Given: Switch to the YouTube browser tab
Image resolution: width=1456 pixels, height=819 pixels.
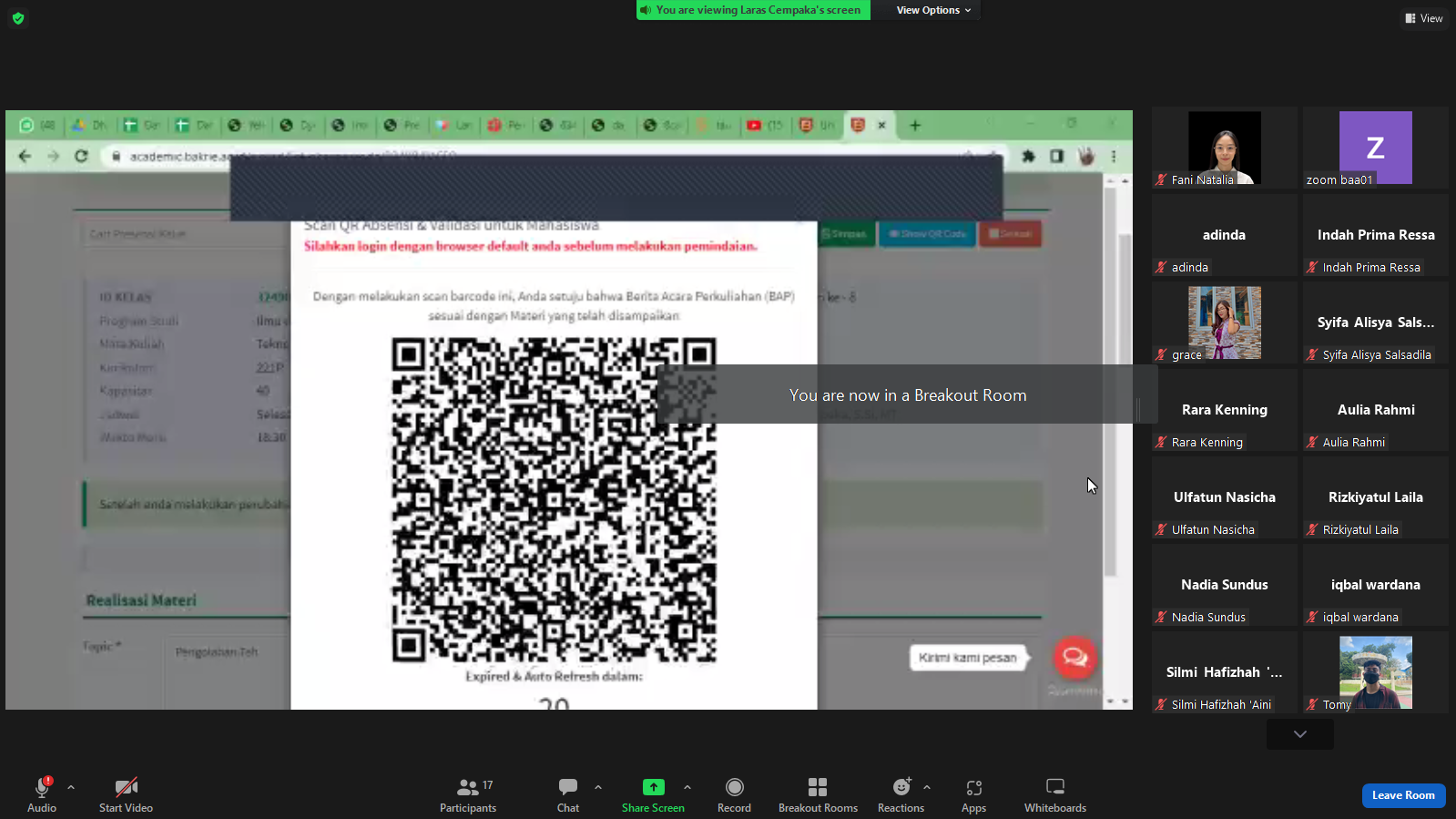Looking at the screenshot, I should point(765,125).
